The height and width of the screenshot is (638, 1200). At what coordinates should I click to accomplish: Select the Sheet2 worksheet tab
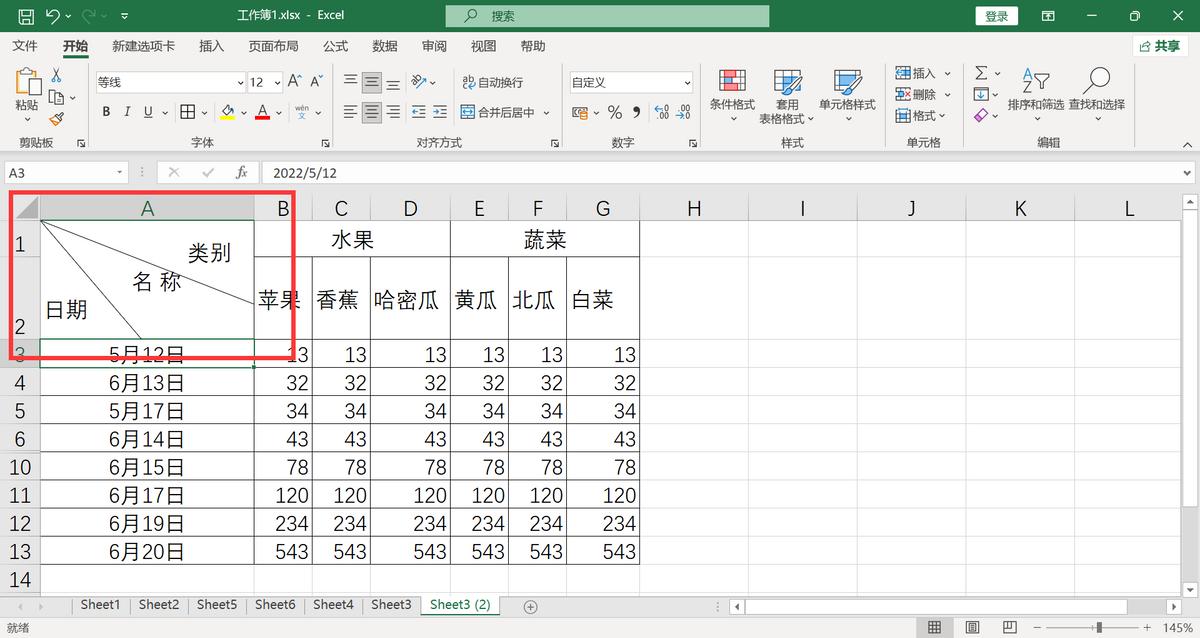158,604
